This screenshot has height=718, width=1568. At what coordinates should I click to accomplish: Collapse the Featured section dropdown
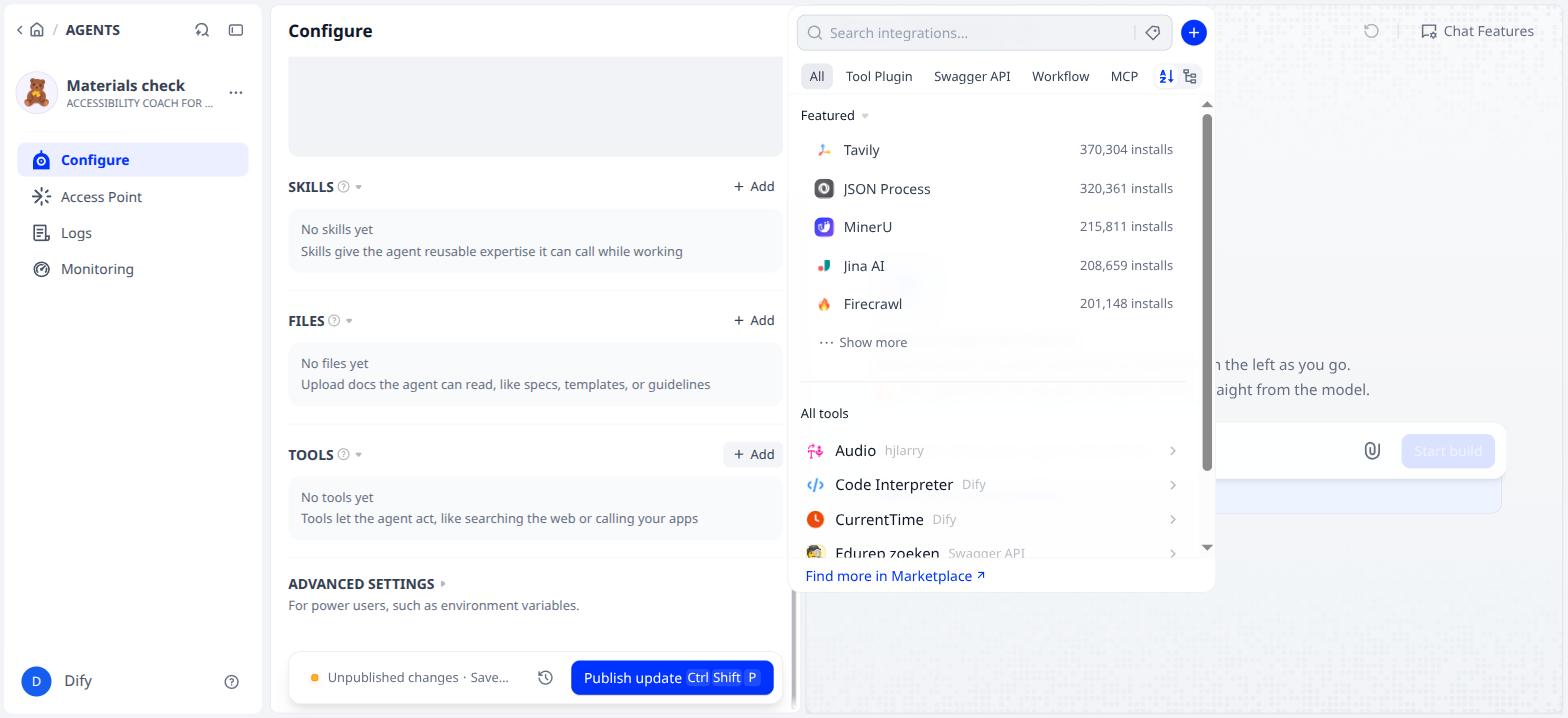865,116
